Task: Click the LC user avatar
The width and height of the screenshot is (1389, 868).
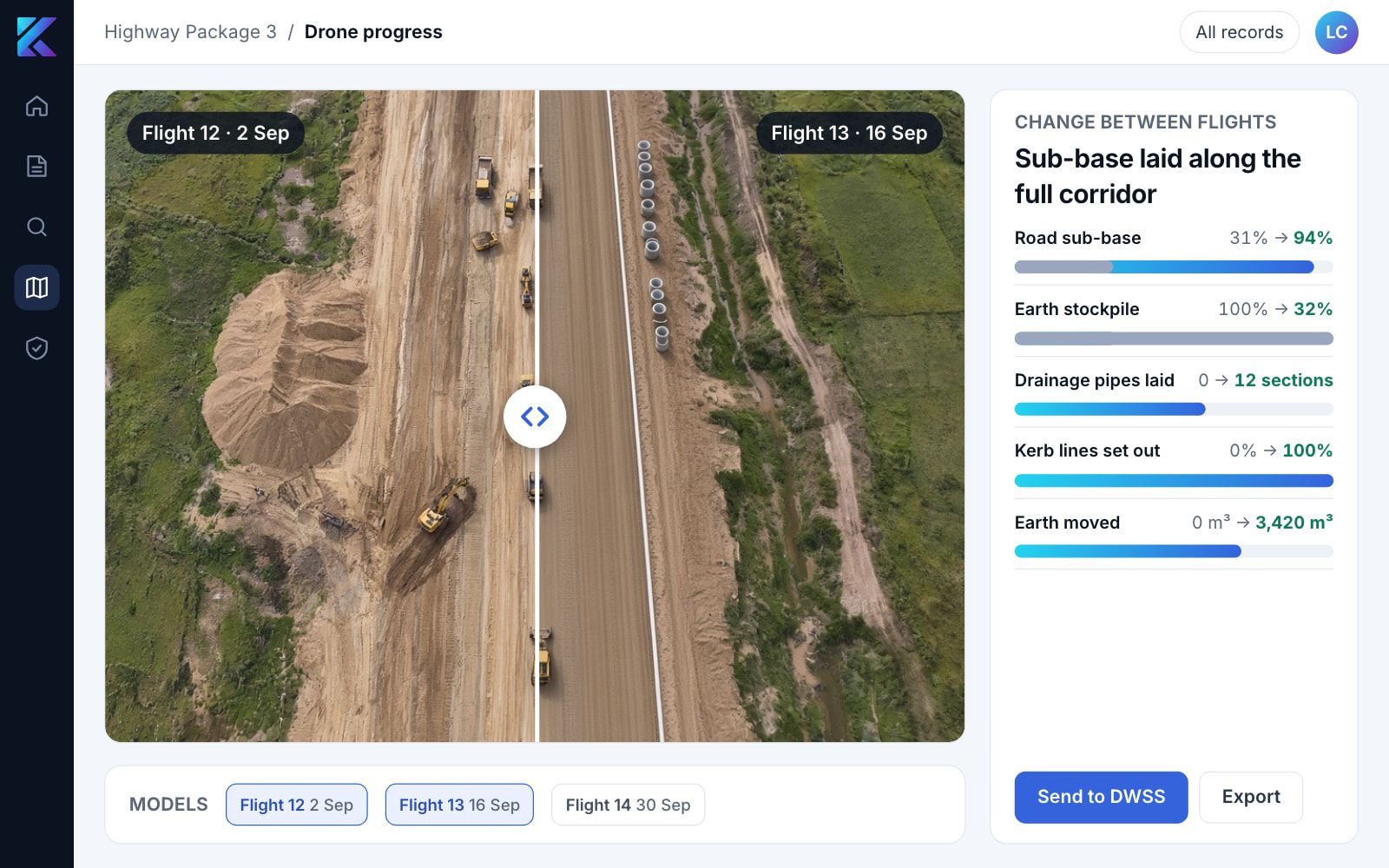Action: (1336, 32)
